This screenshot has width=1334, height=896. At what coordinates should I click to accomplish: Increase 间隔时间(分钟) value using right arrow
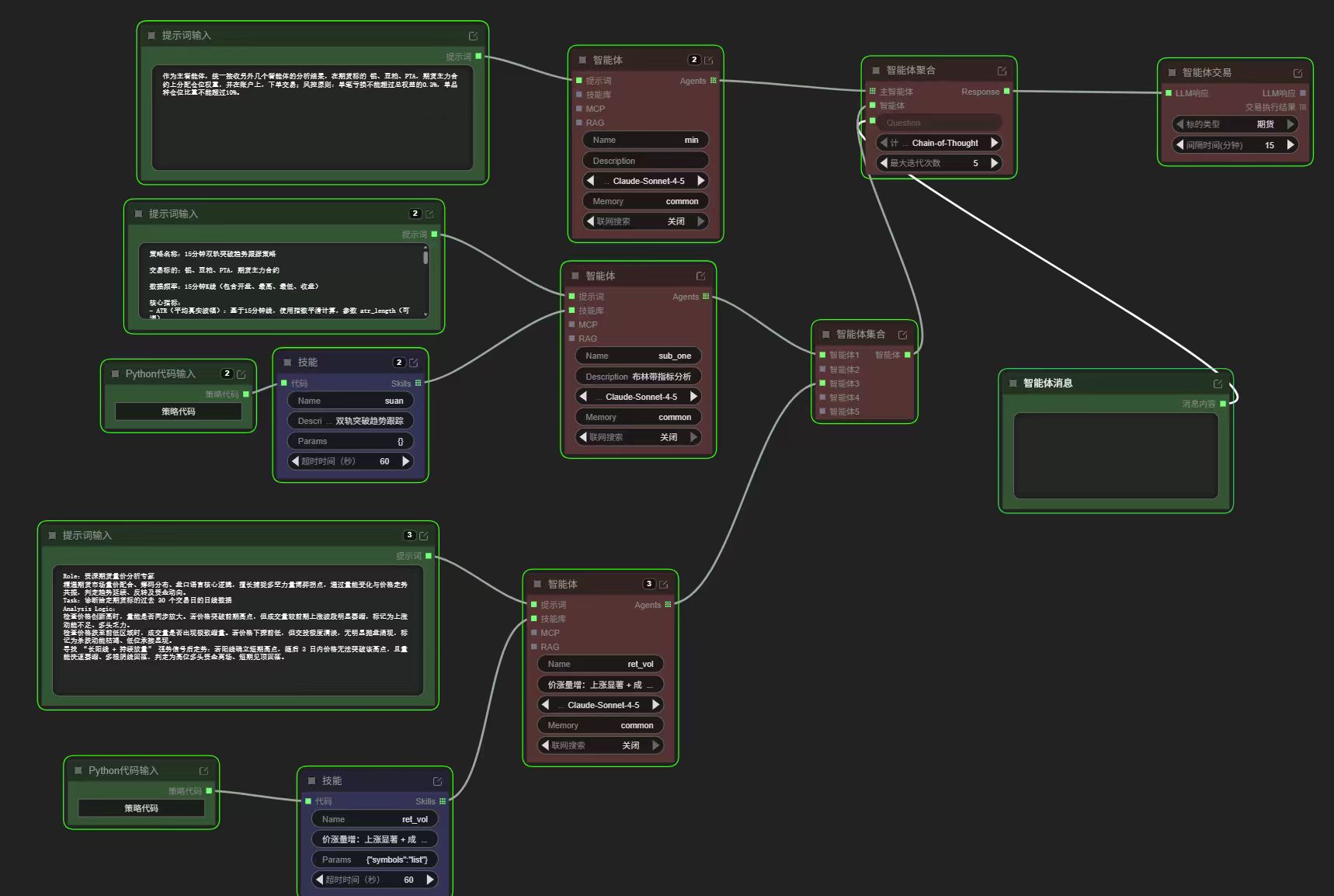[x=1291, y=144]
